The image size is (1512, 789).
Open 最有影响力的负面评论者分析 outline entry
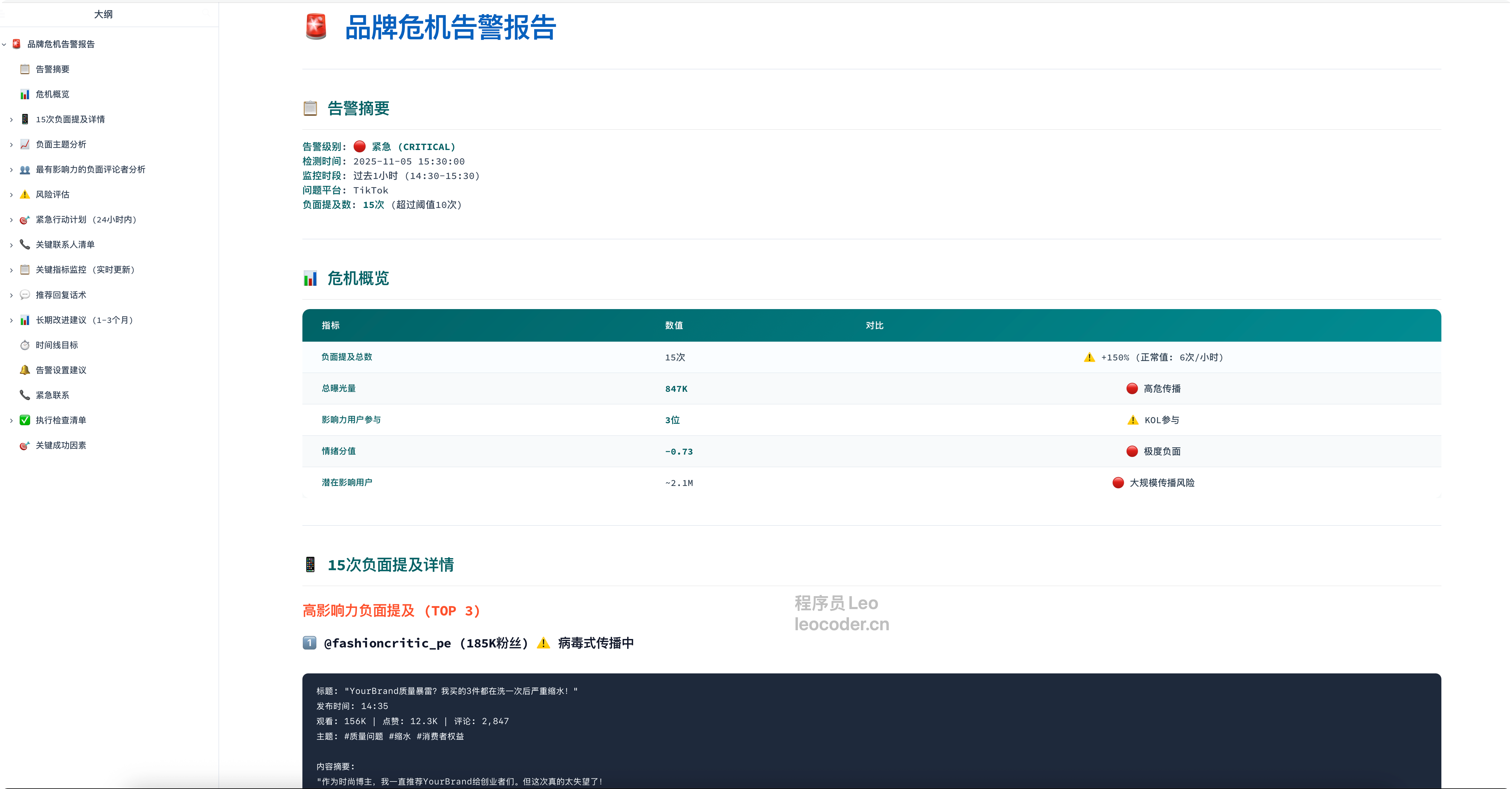click(91, 170)
